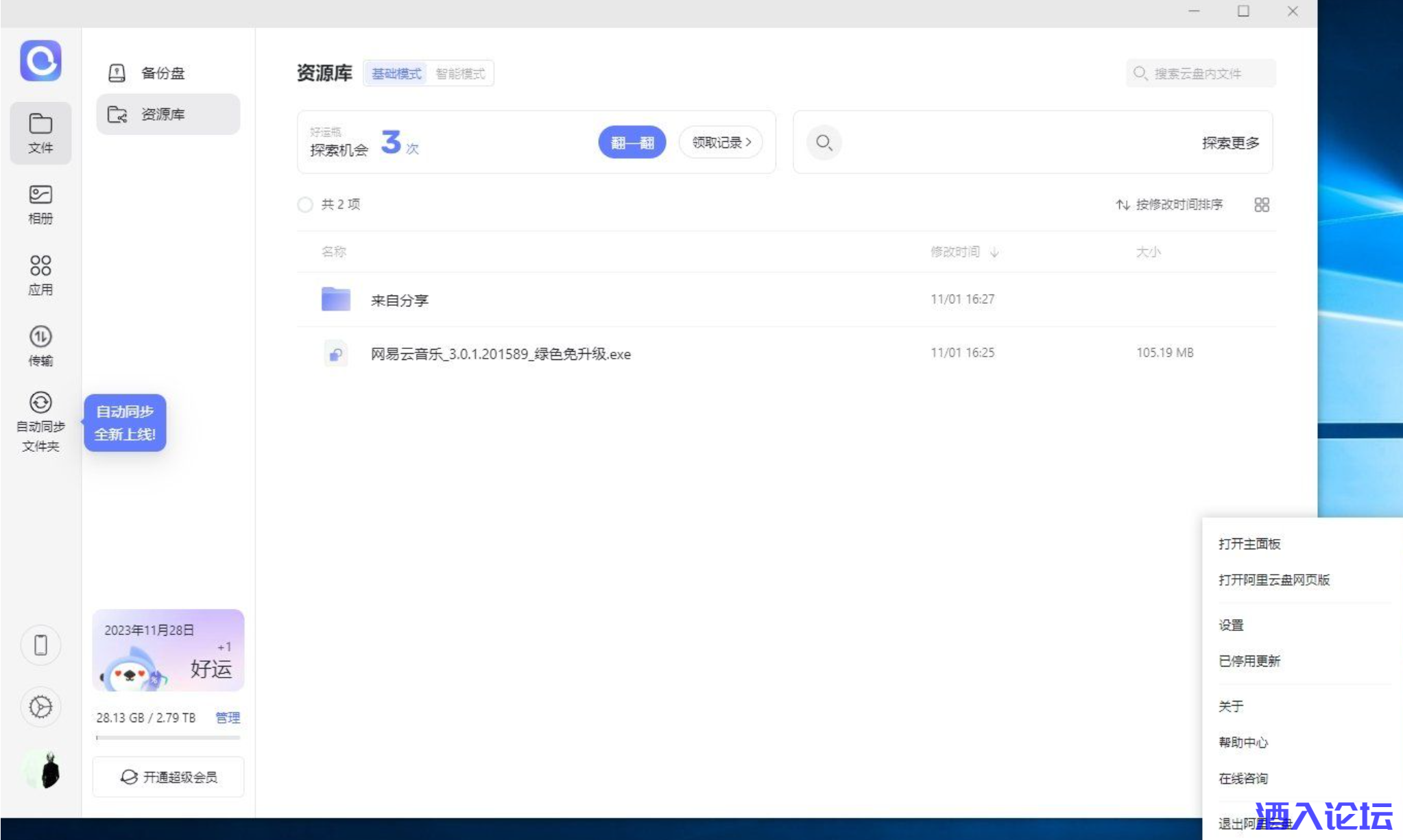1403x840 pixels.
Task: Open the 应用 apps section
Action: click(x=40, y=274)
